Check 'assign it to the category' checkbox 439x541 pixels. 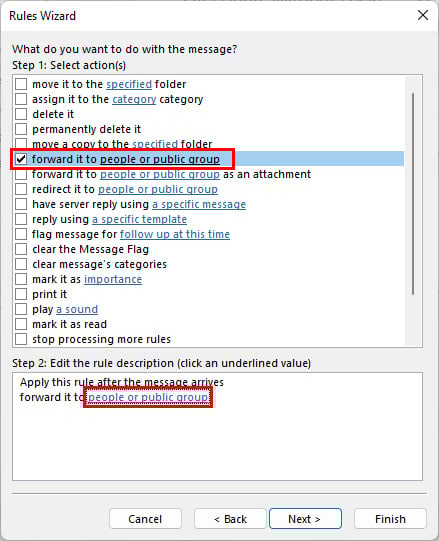pos(21,99)
